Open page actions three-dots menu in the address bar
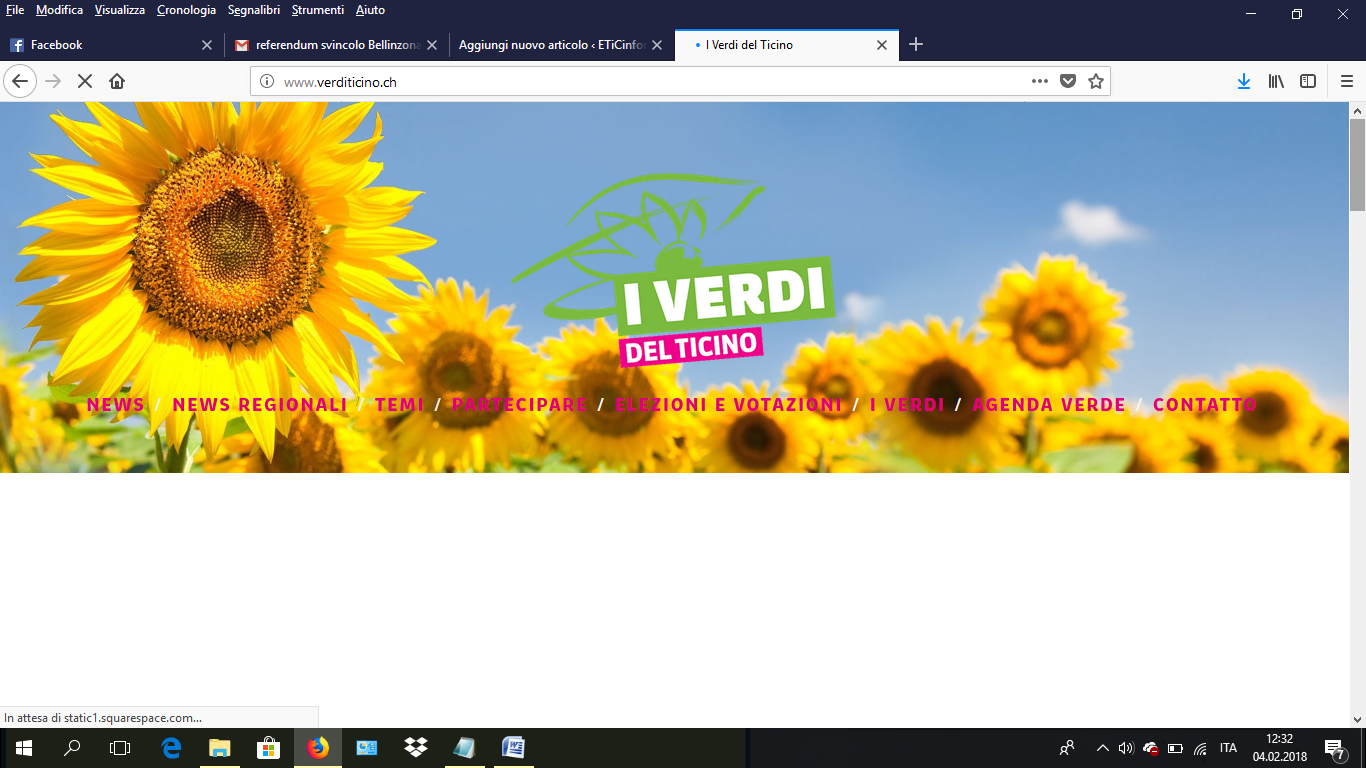Image resolution: width=1366 pixels, height=768 pixels. point(1040,81)
